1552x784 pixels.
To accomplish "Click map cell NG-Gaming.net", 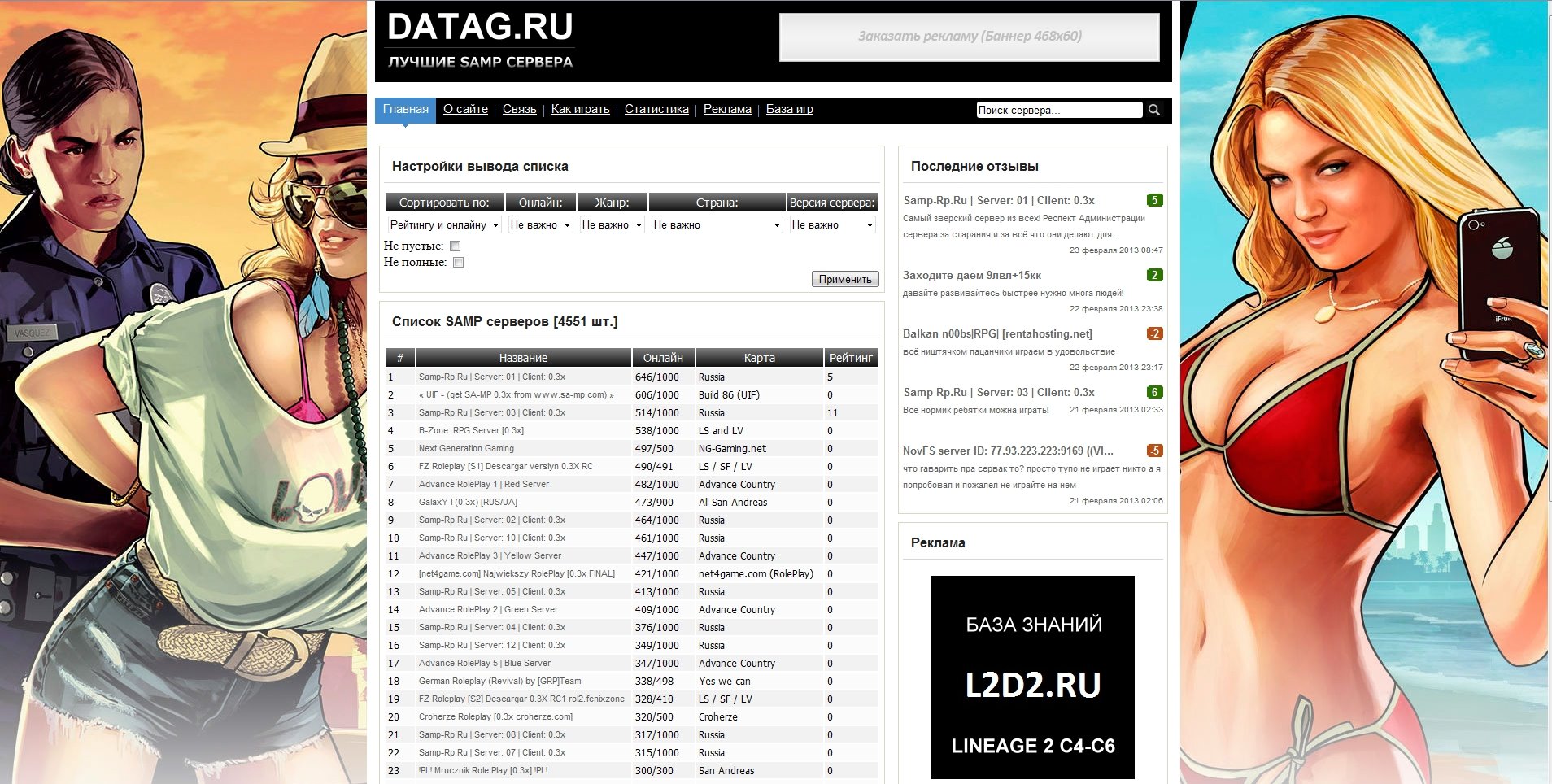I will point(732,448).
